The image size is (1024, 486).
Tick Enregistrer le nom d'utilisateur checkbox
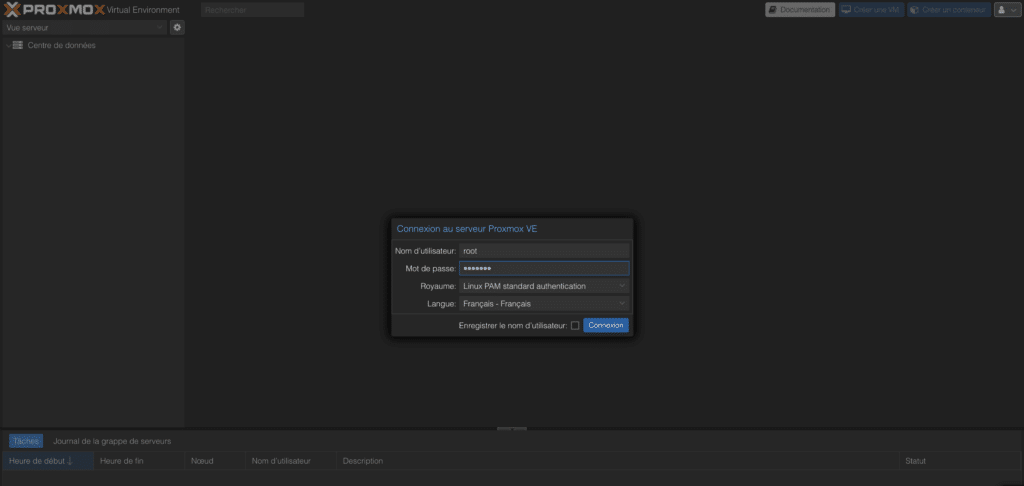click(575, 325)
